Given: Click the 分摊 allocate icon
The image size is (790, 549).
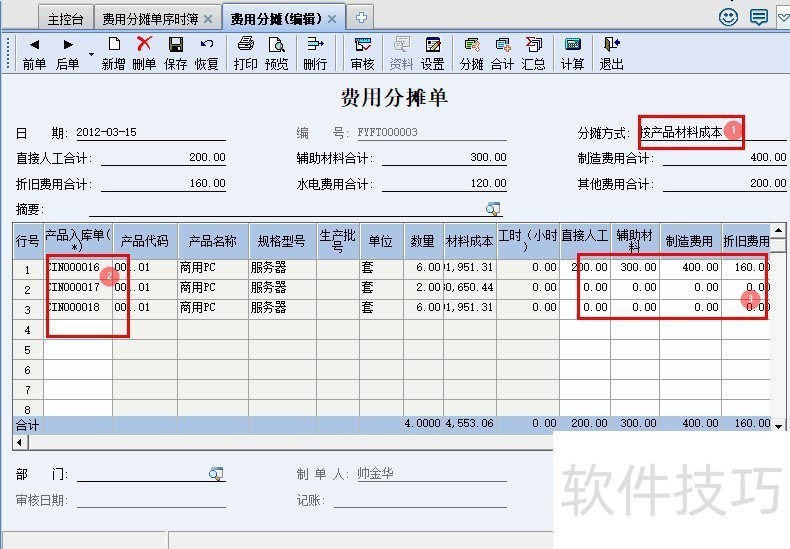Looking at the screenshot, I should pyautogui.click(x=471, y=45).
